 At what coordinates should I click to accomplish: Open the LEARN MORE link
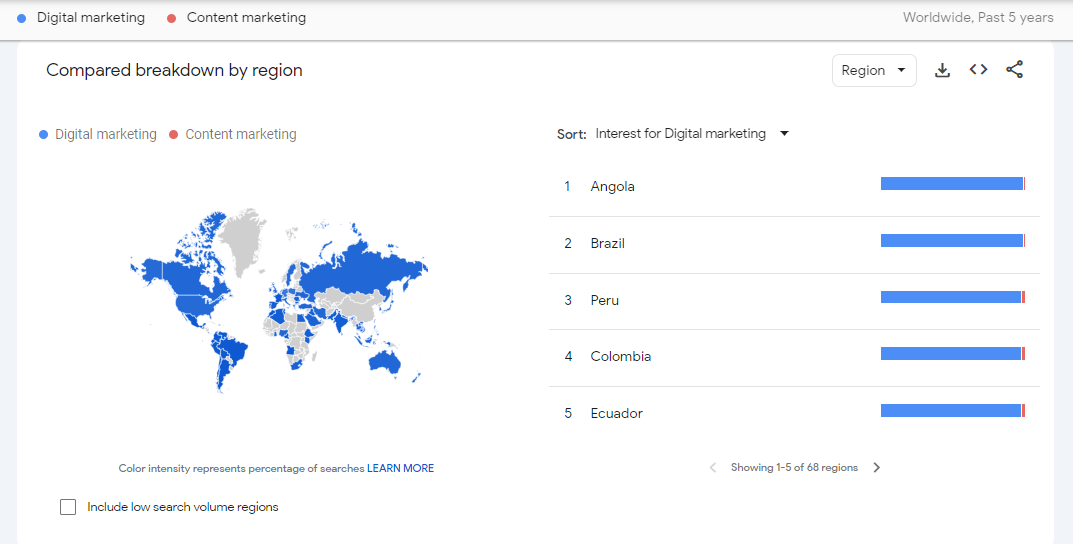click(400, 468)
